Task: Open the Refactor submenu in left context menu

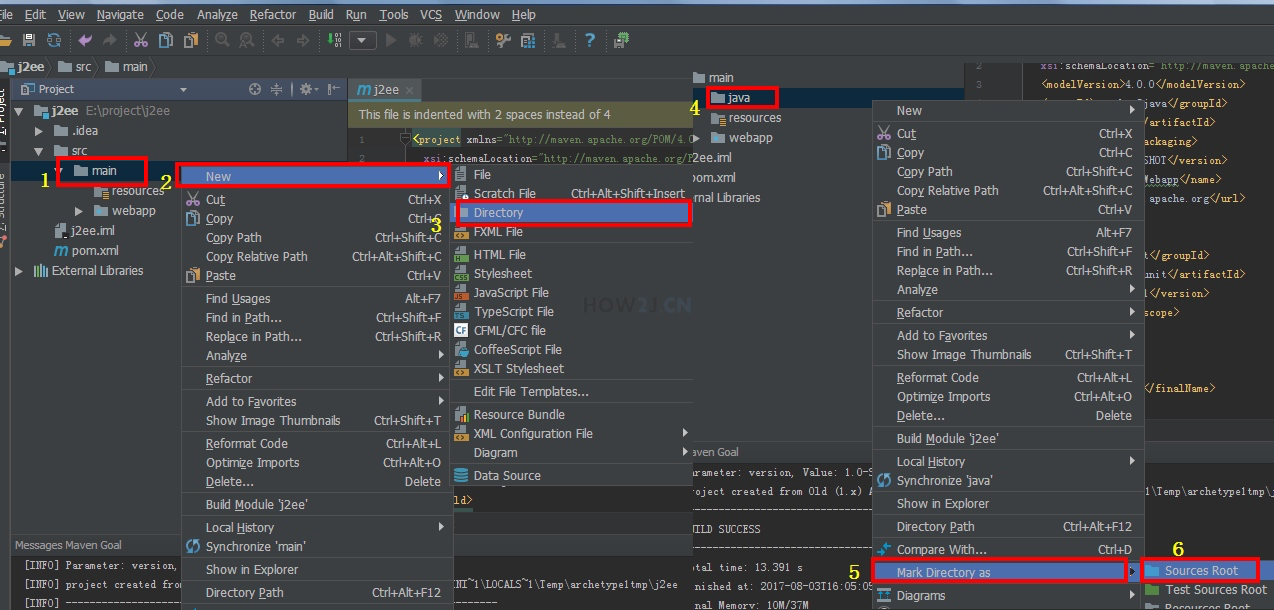Action: (x=315, y=378)
